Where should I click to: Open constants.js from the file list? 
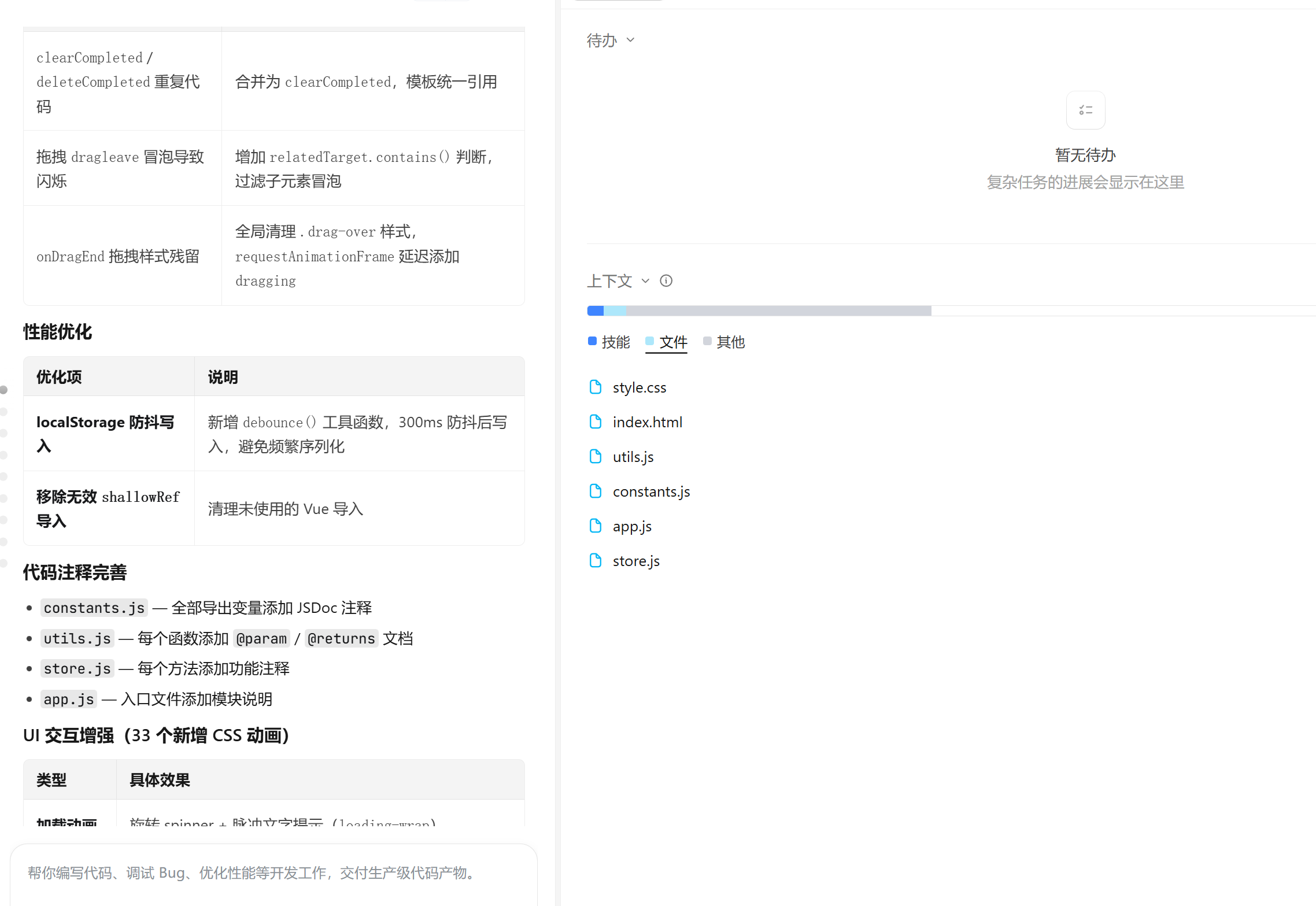point(652,491)
